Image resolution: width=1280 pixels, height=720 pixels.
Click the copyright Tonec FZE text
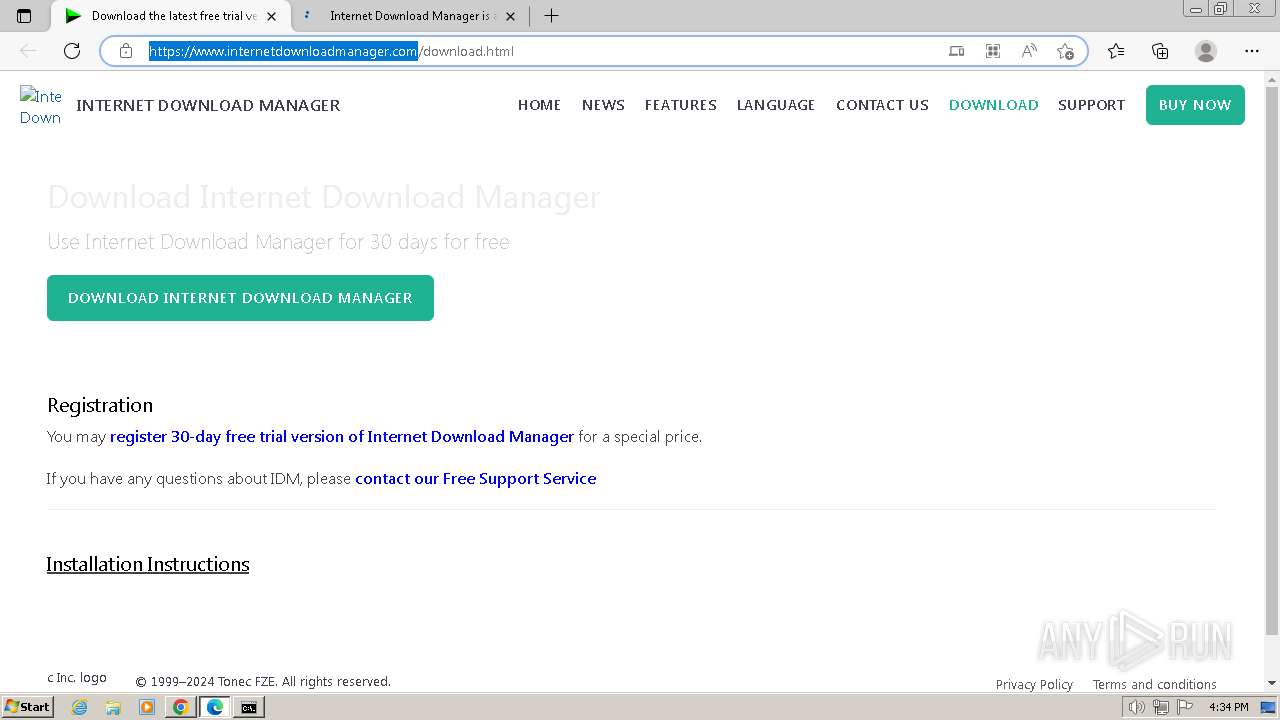[263, 682]
